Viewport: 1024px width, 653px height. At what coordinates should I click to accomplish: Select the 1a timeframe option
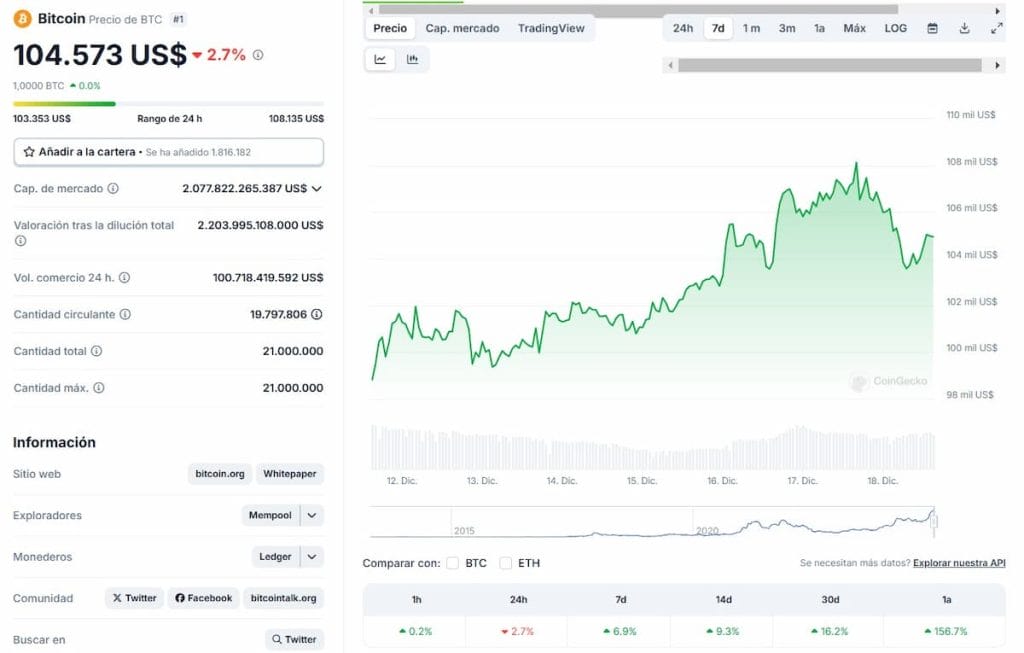coord(820,28)
